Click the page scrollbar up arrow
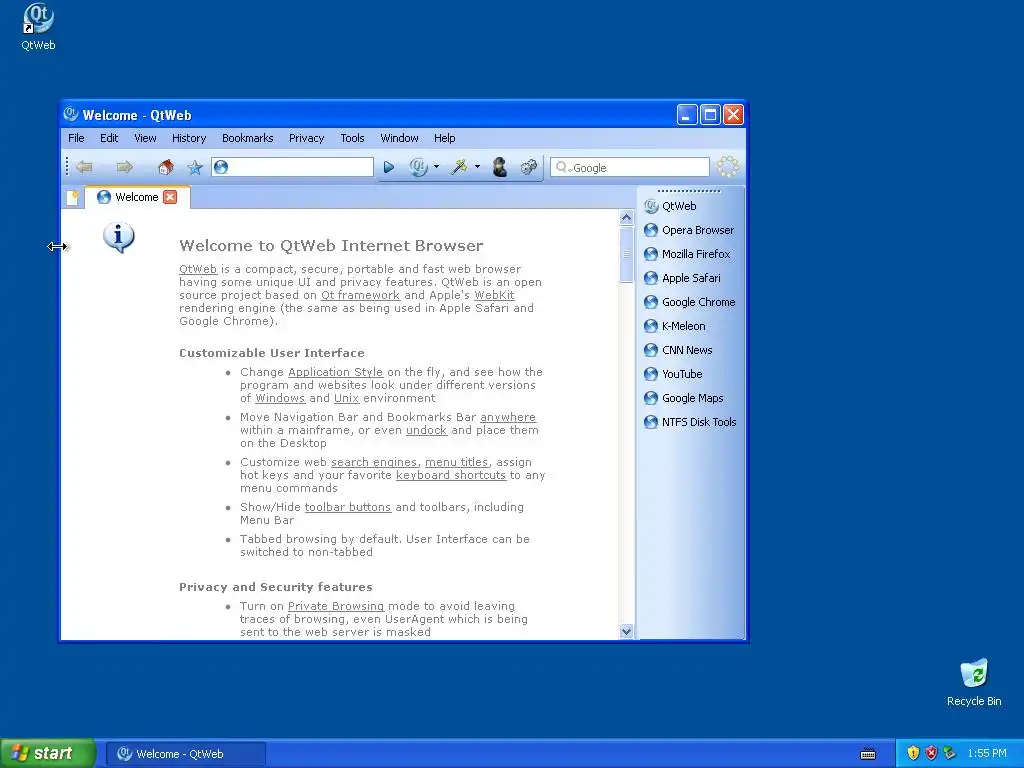The image size is (1024, 768). 626,217
